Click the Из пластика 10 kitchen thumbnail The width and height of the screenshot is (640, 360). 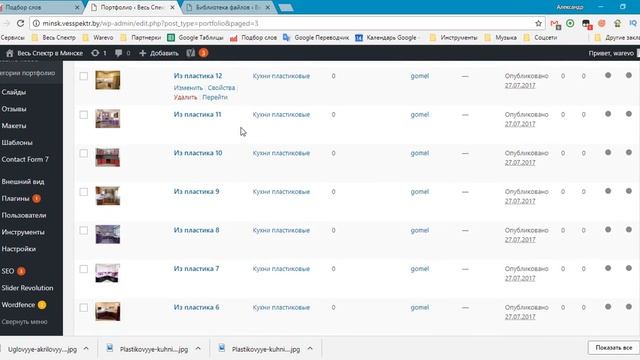point(108,157)
